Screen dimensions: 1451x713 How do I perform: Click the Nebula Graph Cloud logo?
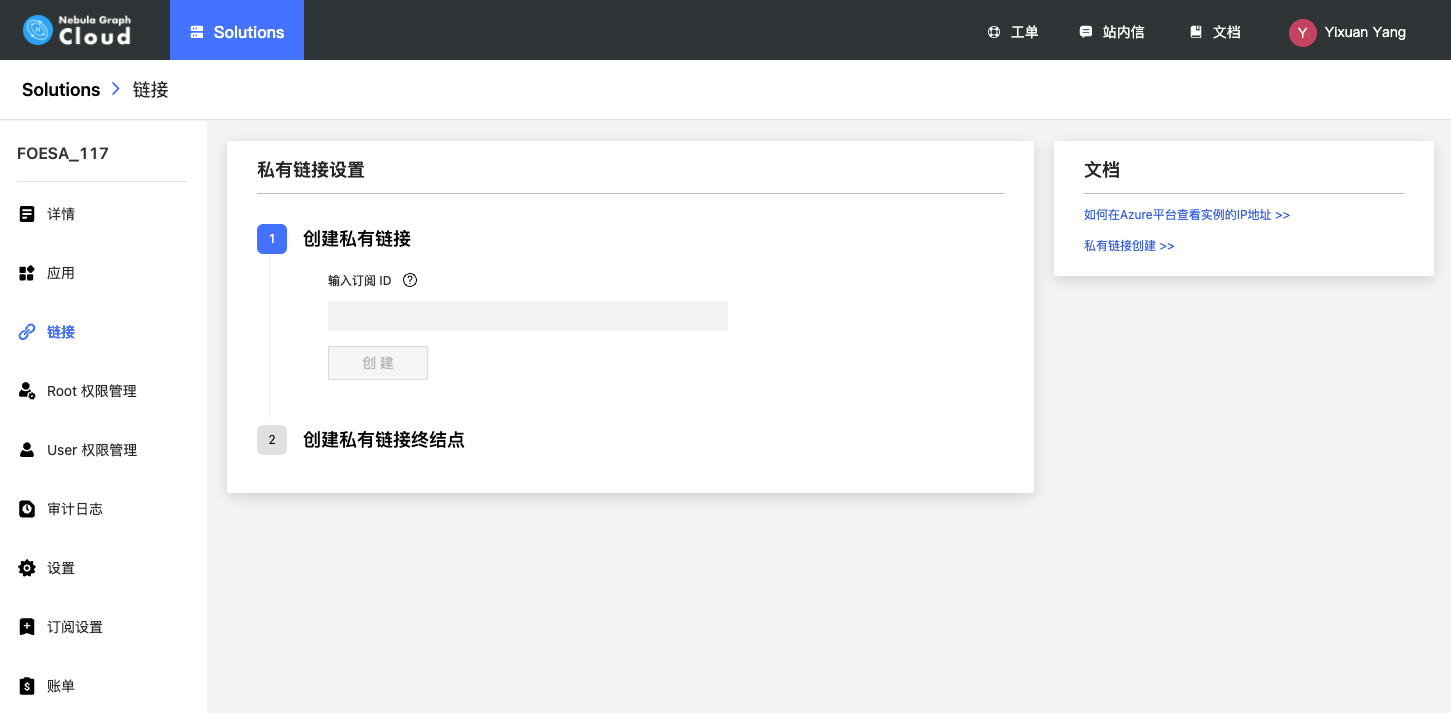pyautogui.click(x=77, y=30)
